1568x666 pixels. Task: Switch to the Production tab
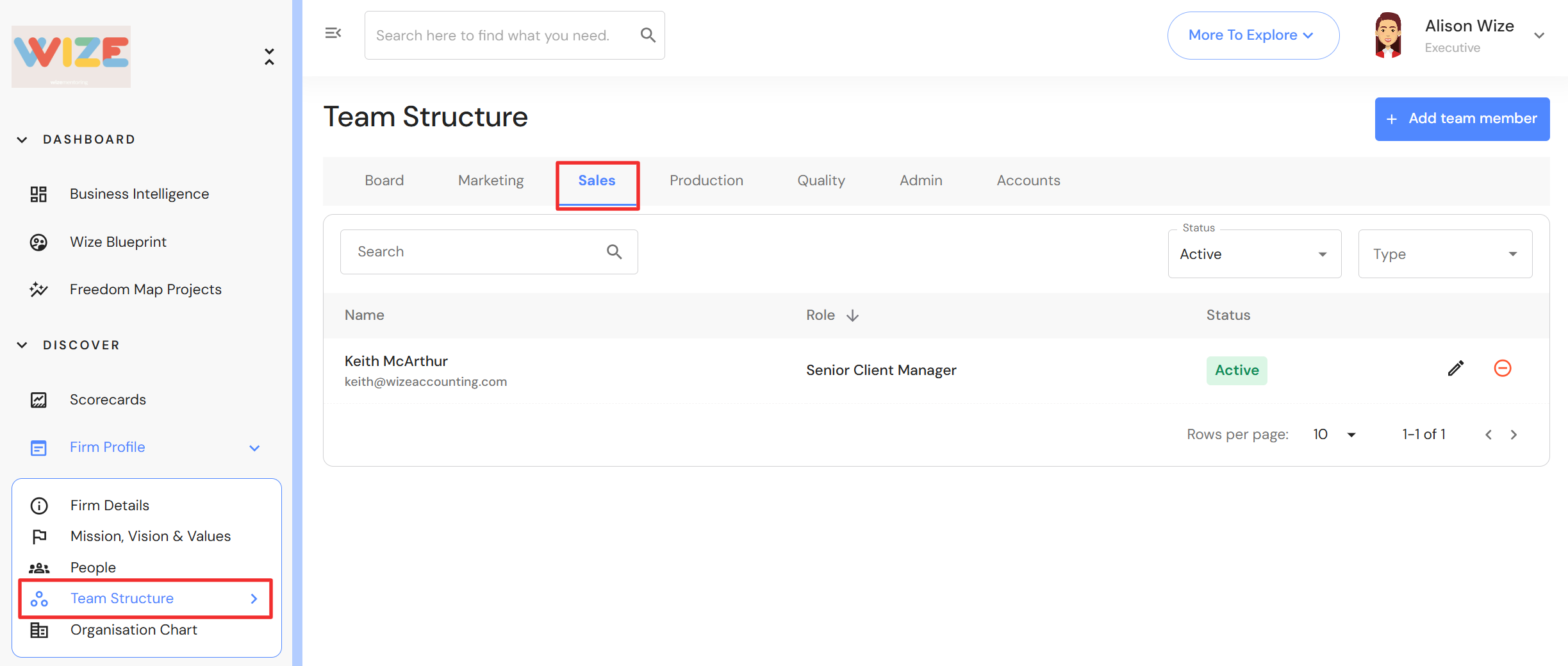[706, 181]
